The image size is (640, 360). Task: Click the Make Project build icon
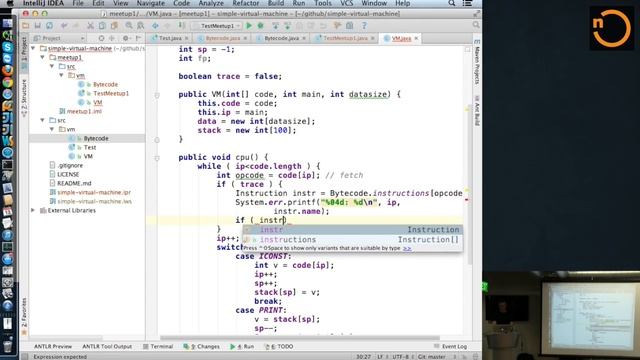[182, 26]
